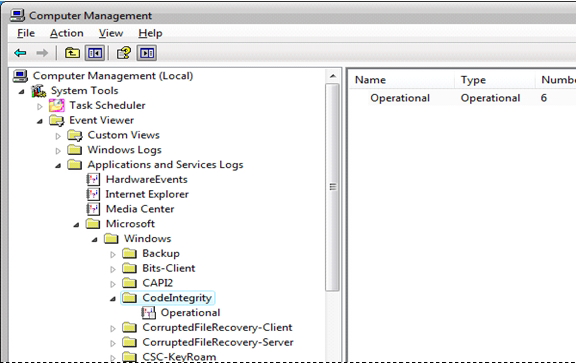Expand the CAPI2 node
576x364 pixels.
113,284
